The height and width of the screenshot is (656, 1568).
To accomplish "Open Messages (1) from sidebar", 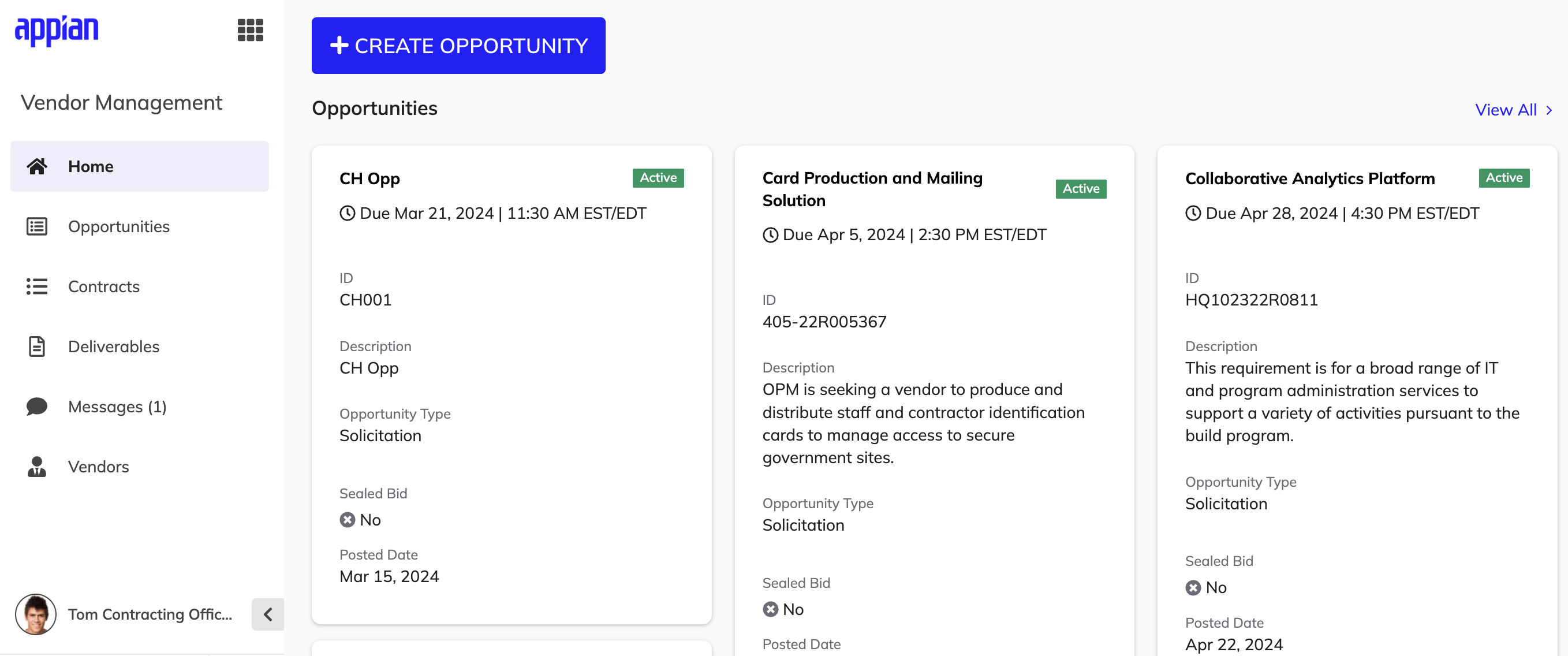I will pyautogui.click(x=139, y=407).
